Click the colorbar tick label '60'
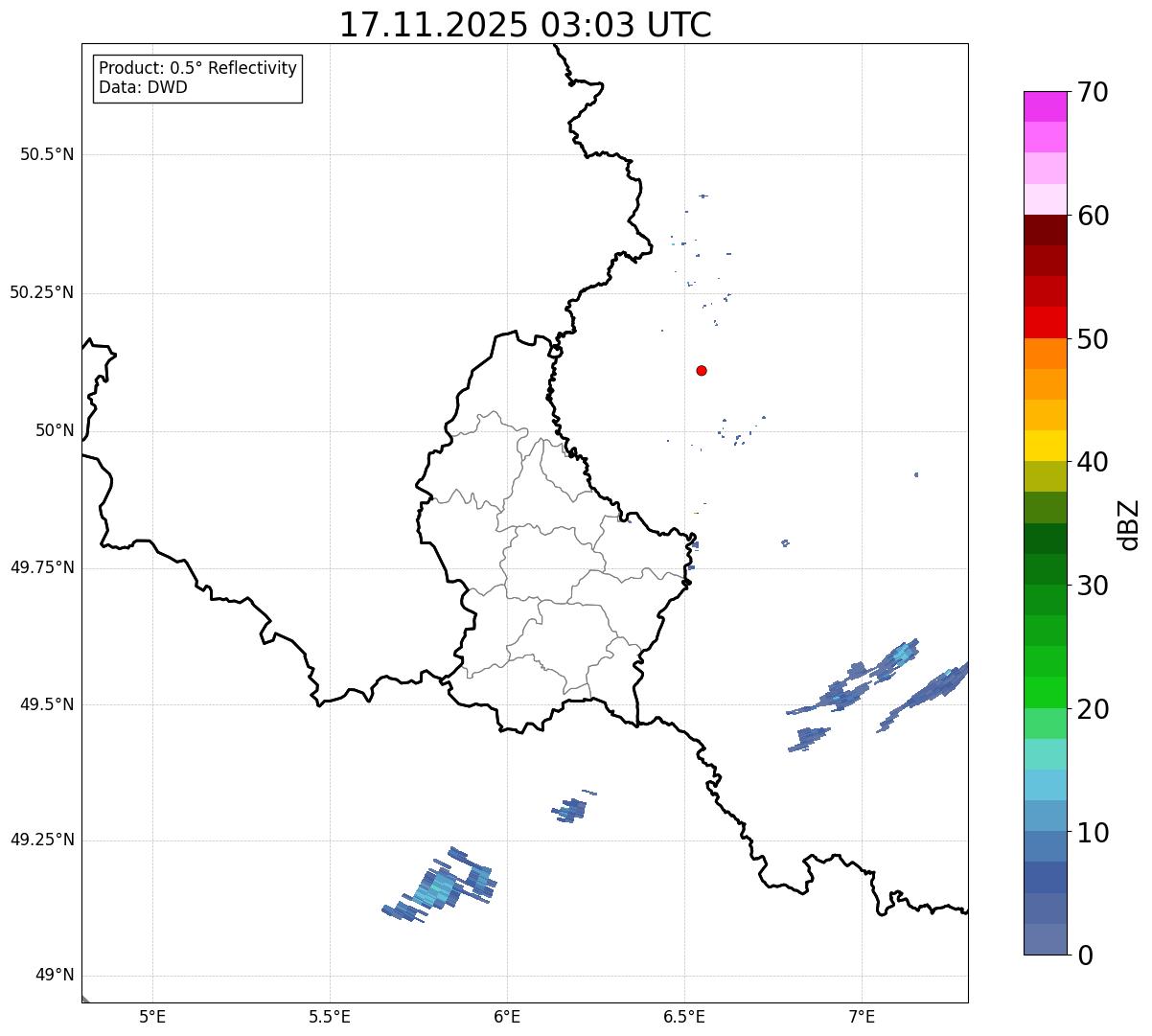Screen dimensions: 1152x1036 click(x=1094, y=216)
